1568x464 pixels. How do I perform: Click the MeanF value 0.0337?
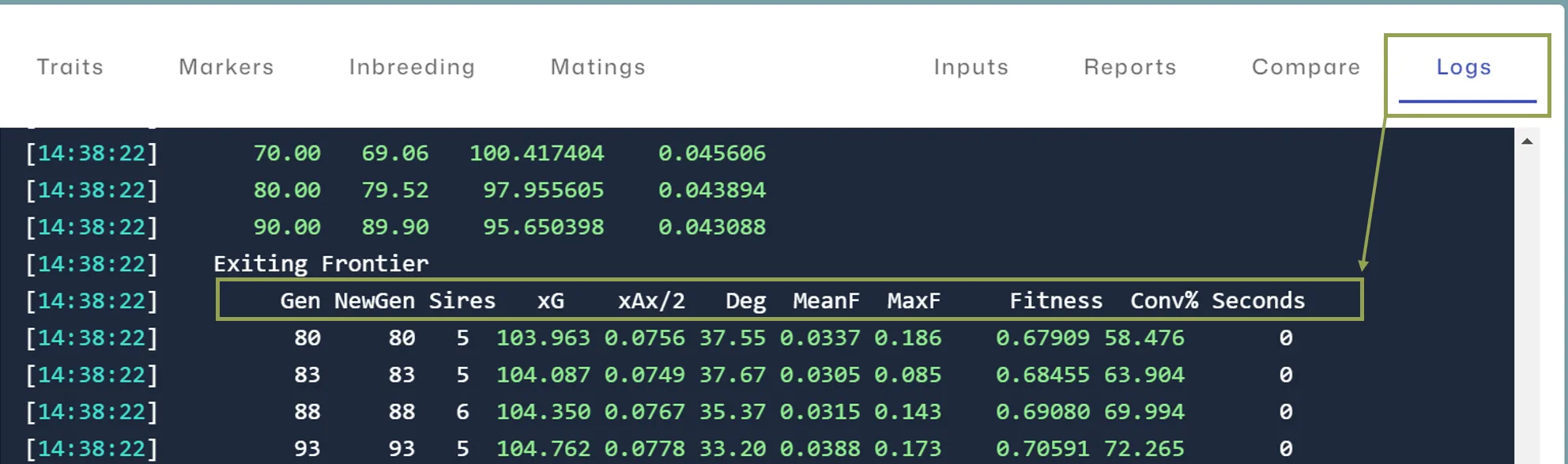point(820,338)
